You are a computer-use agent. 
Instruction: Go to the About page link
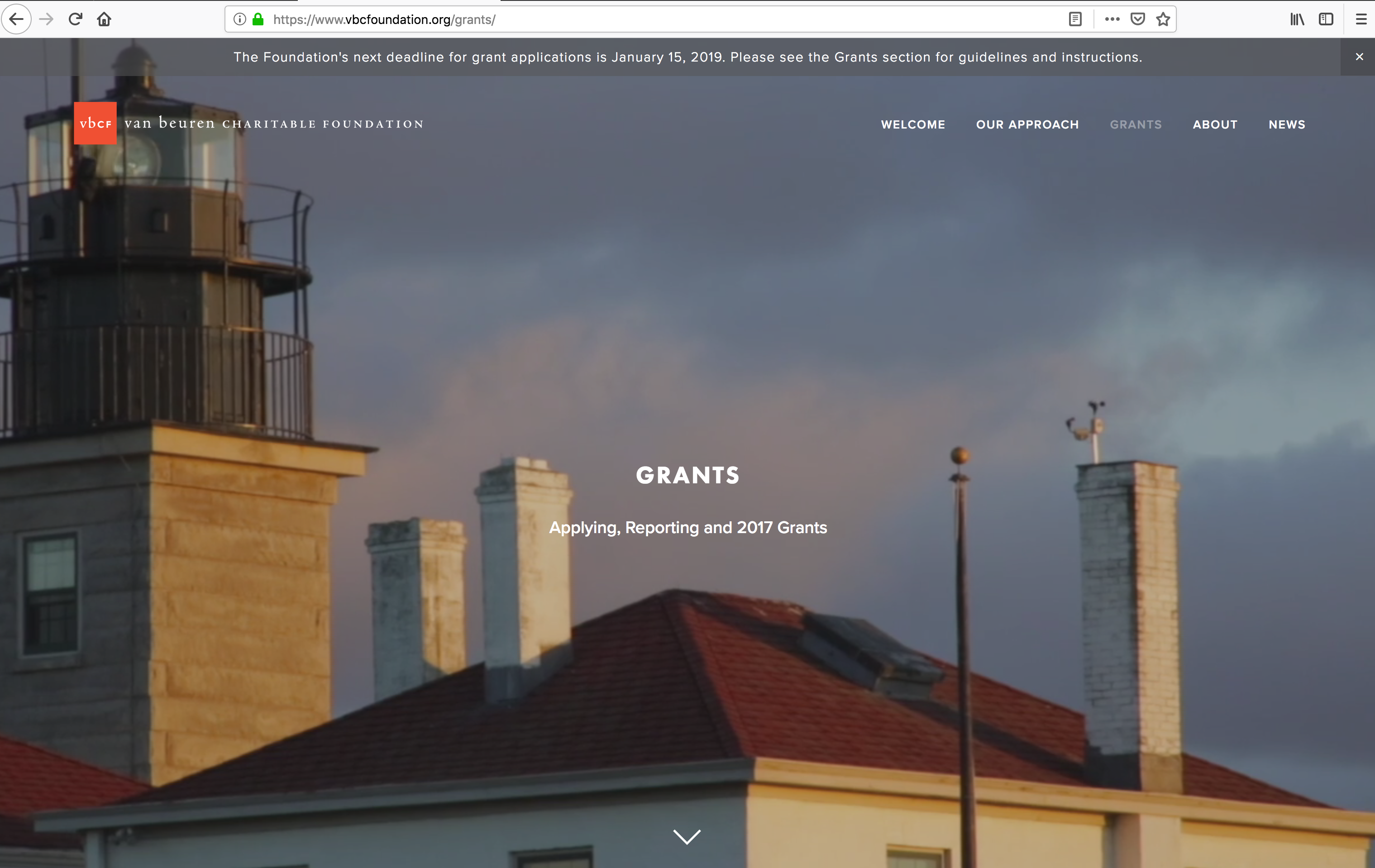pos(1214,124)
